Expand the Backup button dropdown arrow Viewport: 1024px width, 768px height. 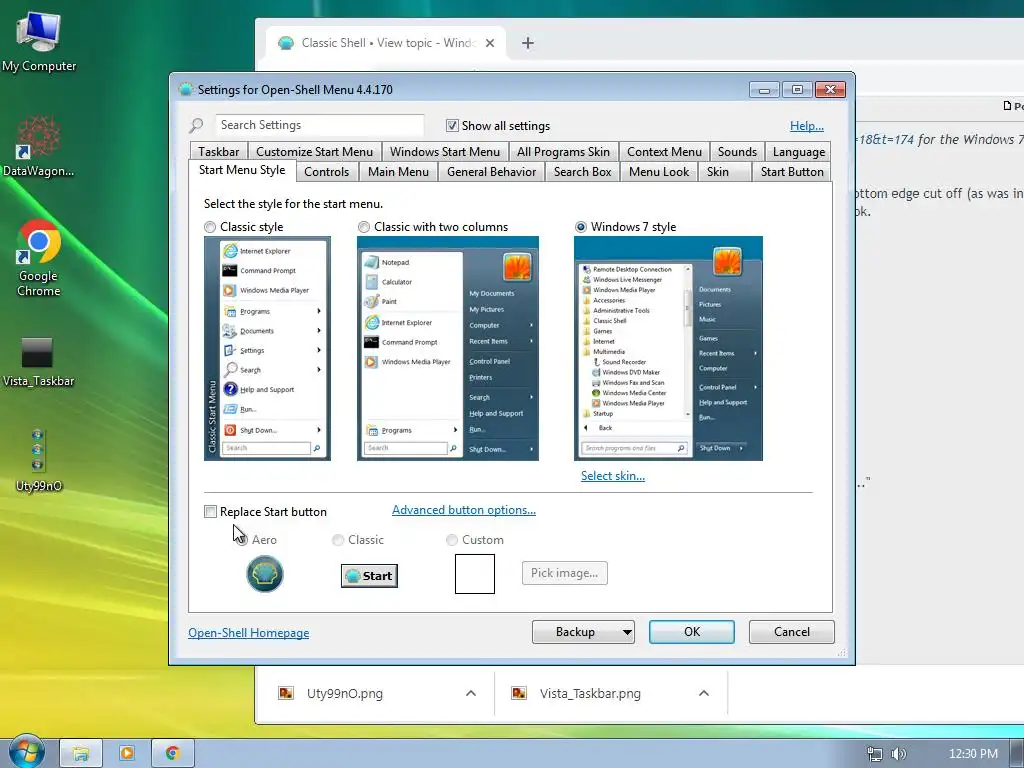[626, 632]
